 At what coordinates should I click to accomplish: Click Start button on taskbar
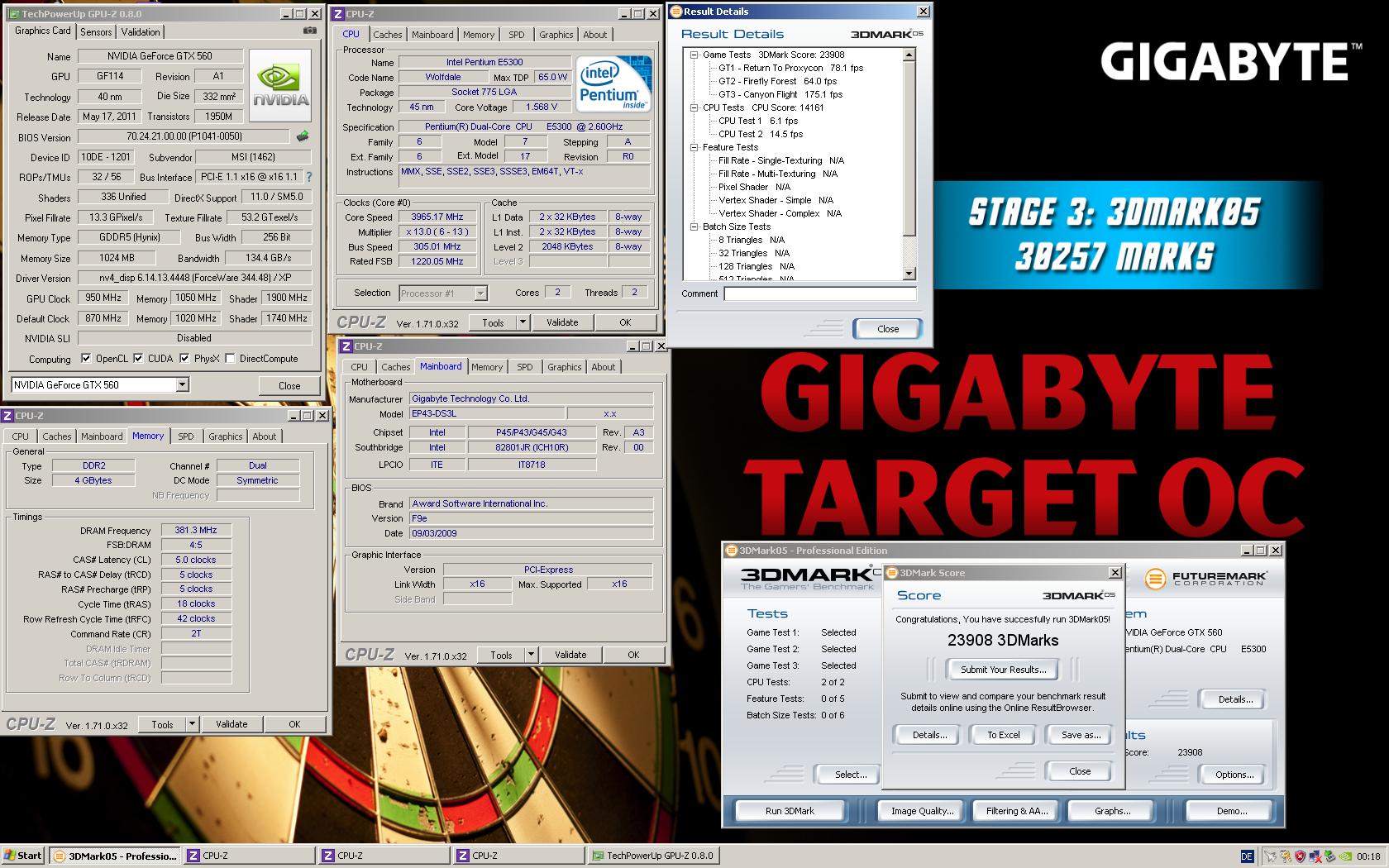point(23,856)
